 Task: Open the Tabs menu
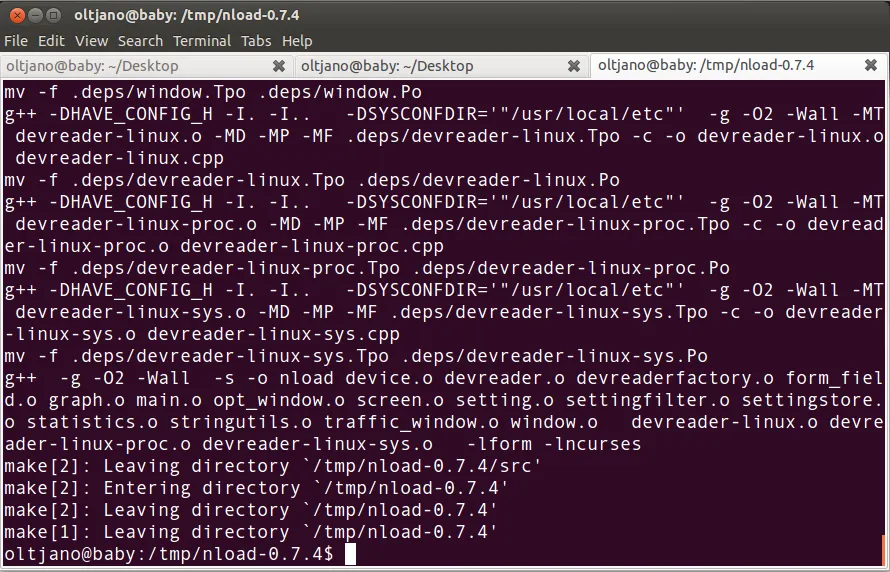tap(256, 41)
